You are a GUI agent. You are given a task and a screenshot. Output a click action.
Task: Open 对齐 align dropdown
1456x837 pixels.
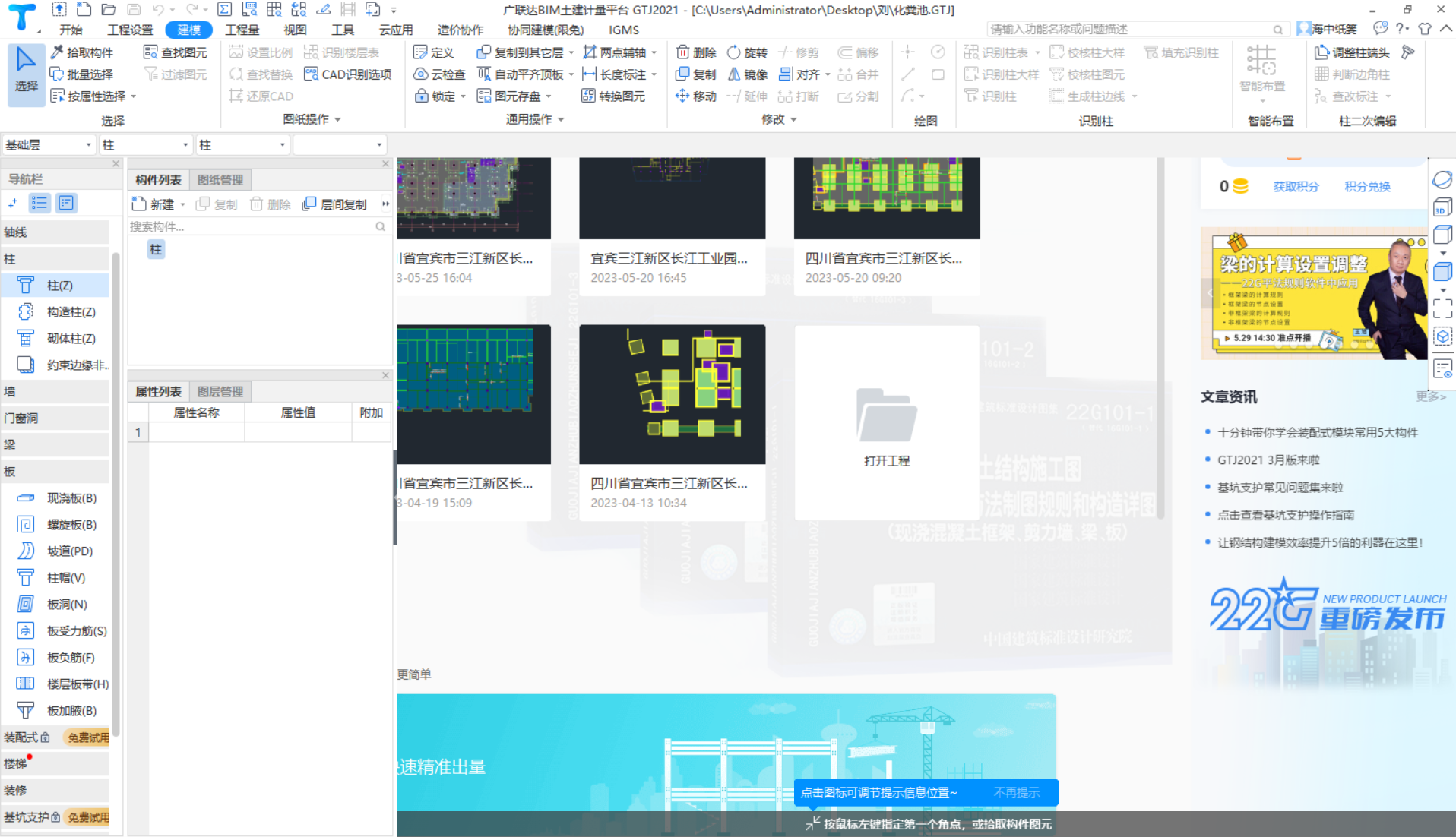[828, 74]
